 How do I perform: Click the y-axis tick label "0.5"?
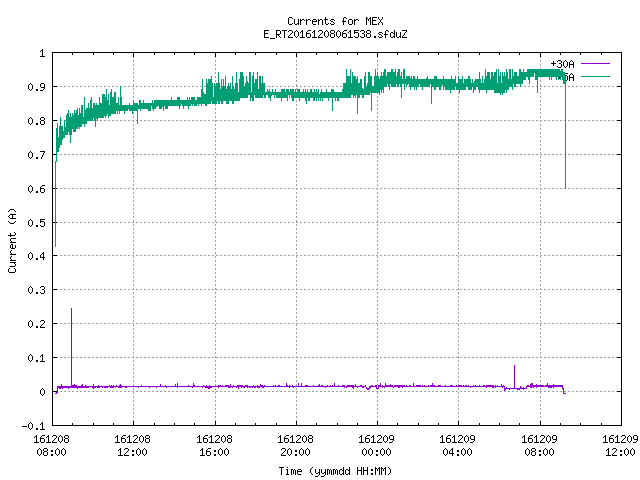36,223
